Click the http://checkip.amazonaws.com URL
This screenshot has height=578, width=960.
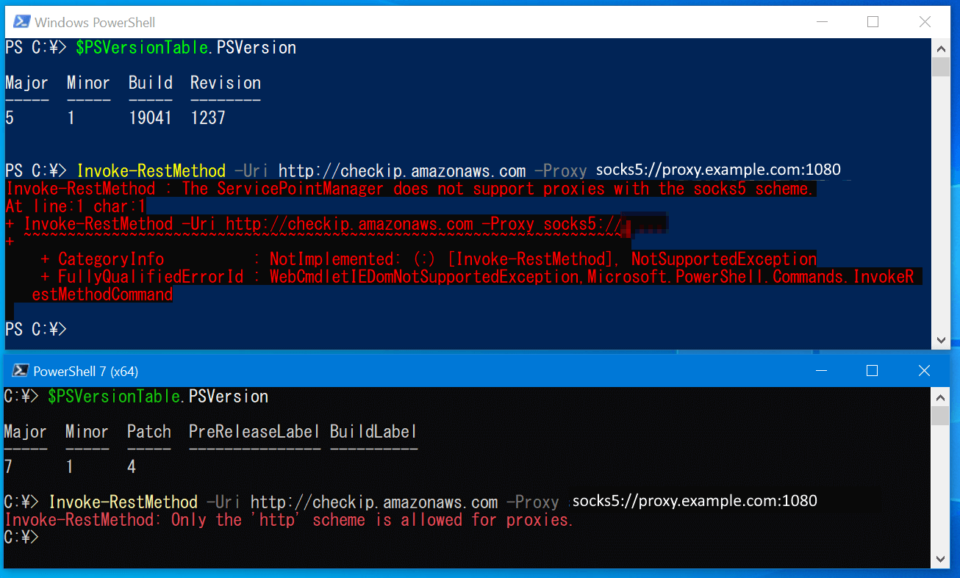tap(403, 169)
